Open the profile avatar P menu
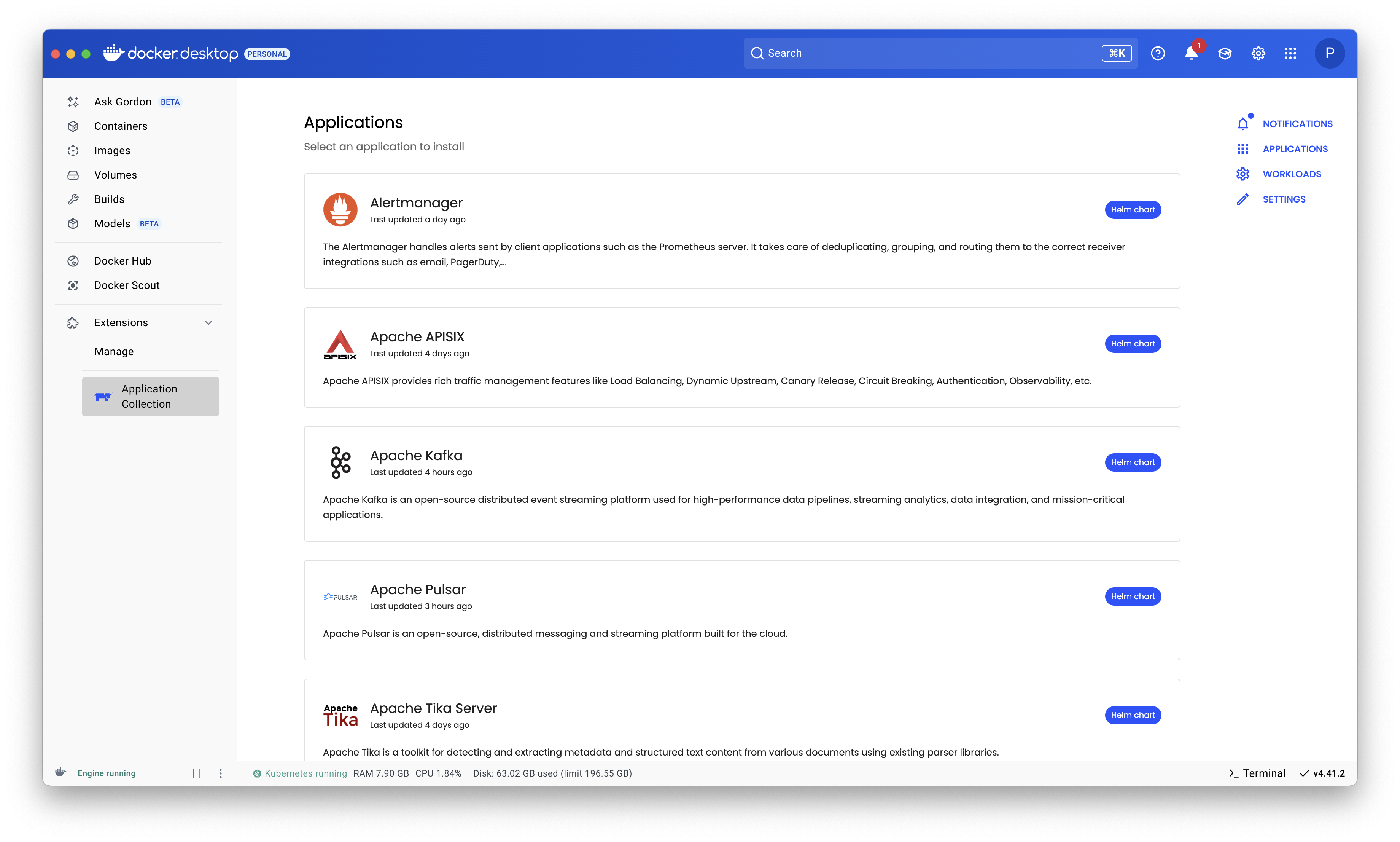The image size is (1400, 842). [x=1329, y=53]
